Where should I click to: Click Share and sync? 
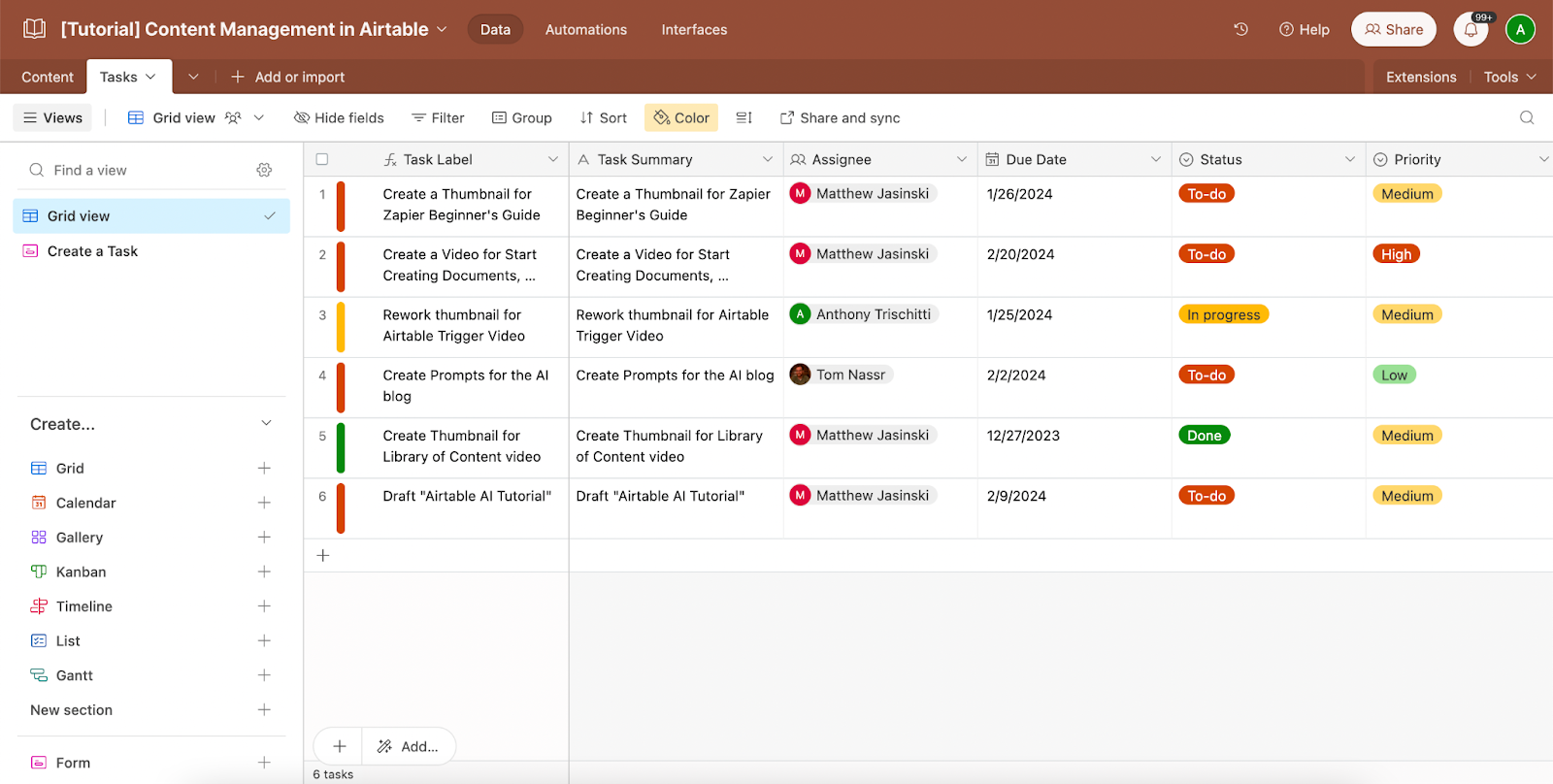(x=841, y=117)
